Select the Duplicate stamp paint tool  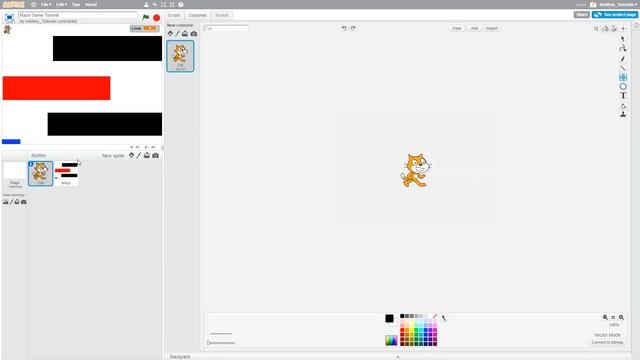pos(623,114)
